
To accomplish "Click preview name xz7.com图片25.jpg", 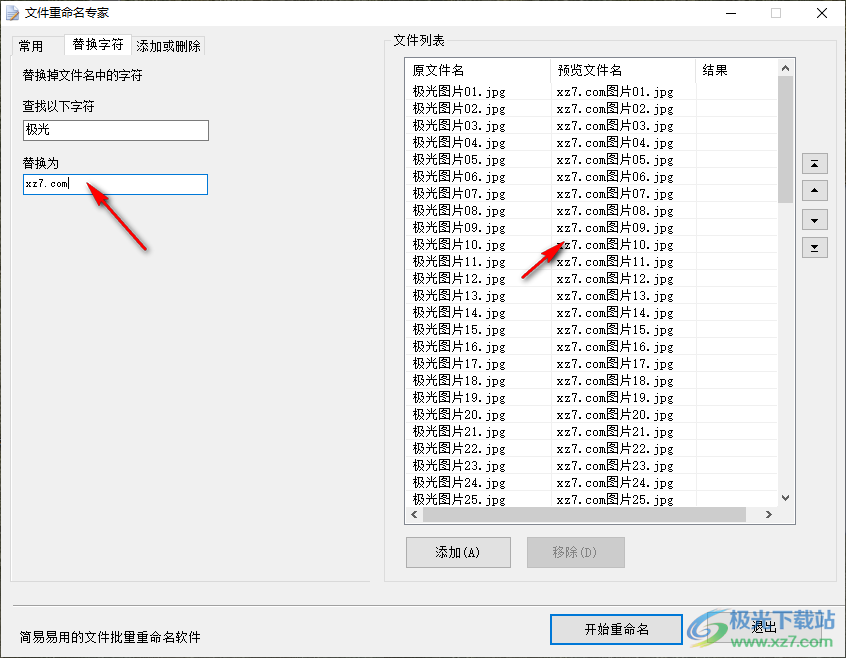I will click(x=615, y=499).
